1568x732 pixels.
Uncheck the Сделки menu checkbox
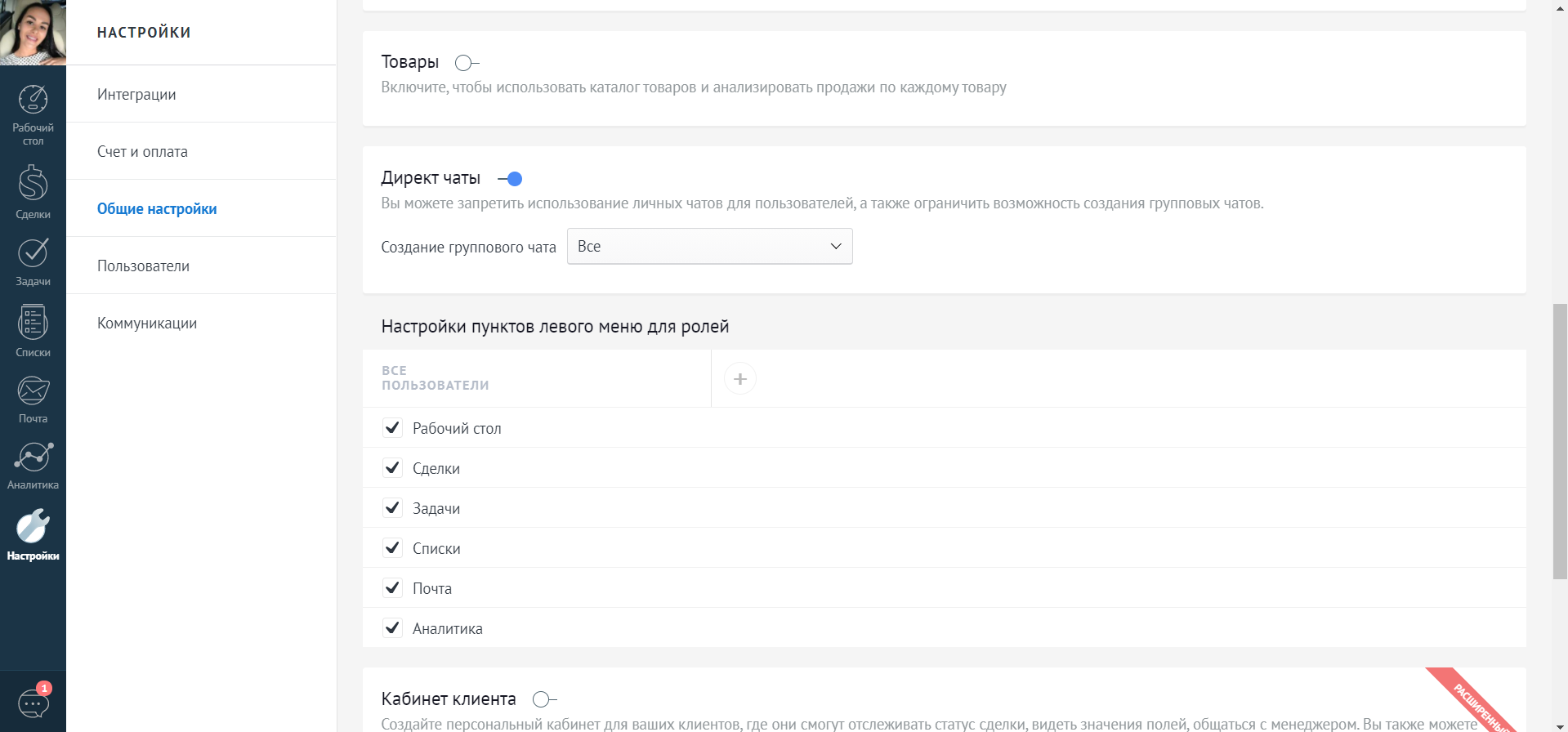[392, 468]
